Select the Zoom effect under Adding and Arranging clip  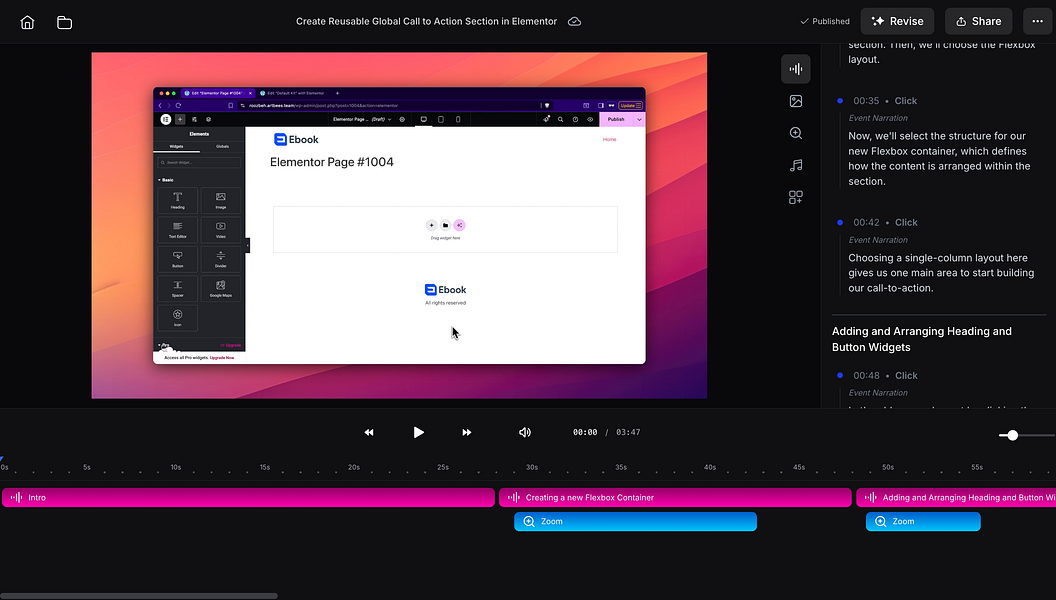pos(923,521)
